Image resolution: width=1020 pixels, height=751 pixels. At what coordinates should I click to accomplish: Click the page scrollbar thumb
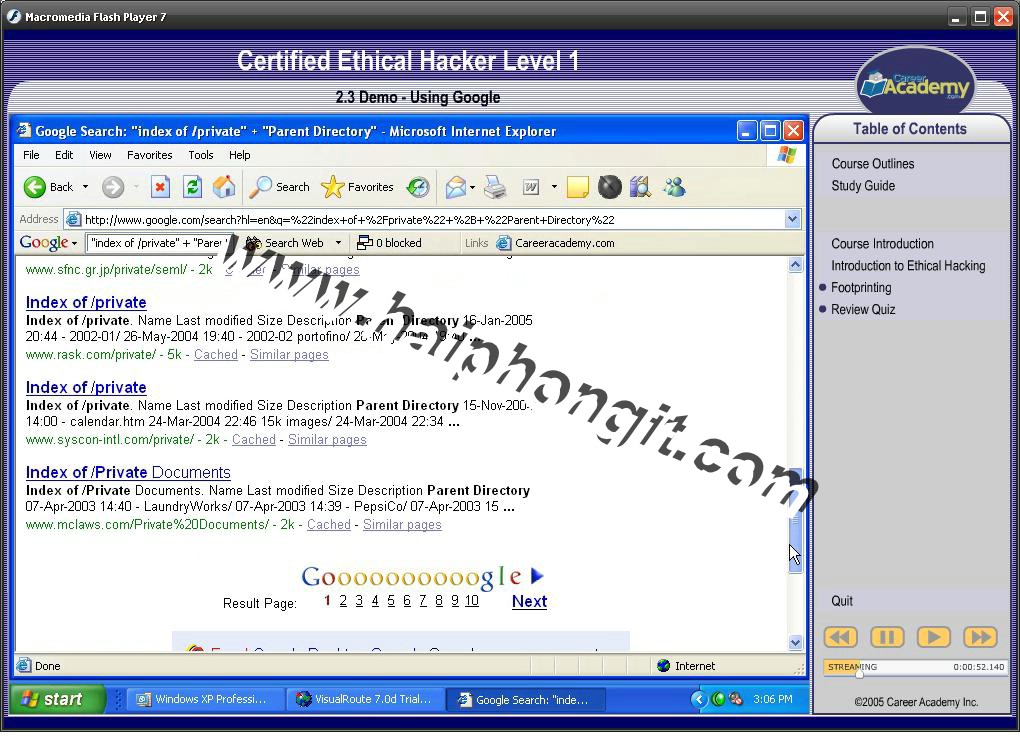pos(795,520)
